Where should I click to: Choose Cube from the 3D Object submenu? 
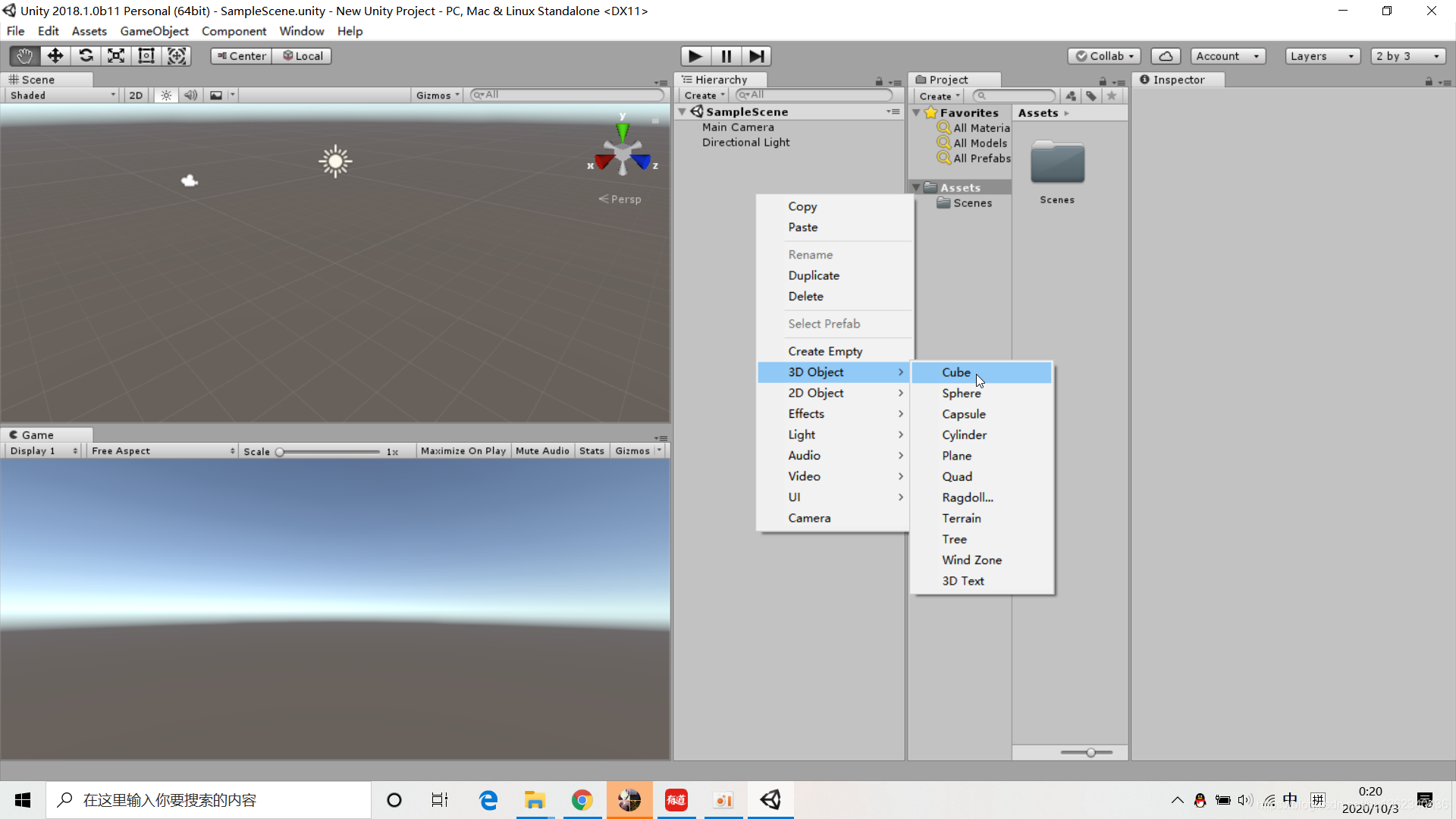pyautogui.click(x=956, y=372)
